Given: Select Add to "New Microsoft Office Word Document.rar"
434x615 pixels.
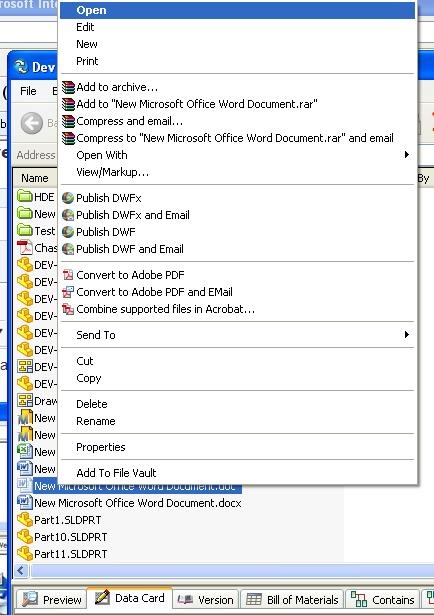Looking at the screenshot, I should 237,104.
